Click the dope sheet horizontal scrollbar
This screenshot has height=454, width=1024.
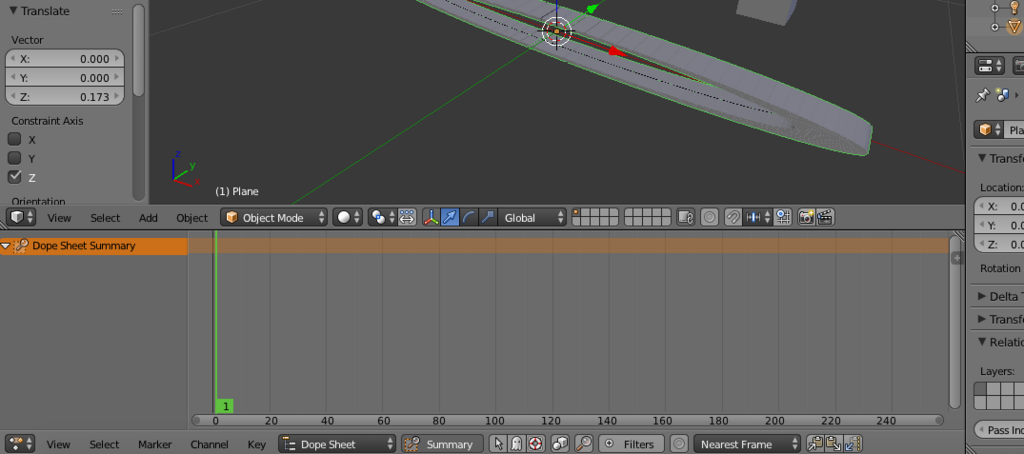coord(567,420)
